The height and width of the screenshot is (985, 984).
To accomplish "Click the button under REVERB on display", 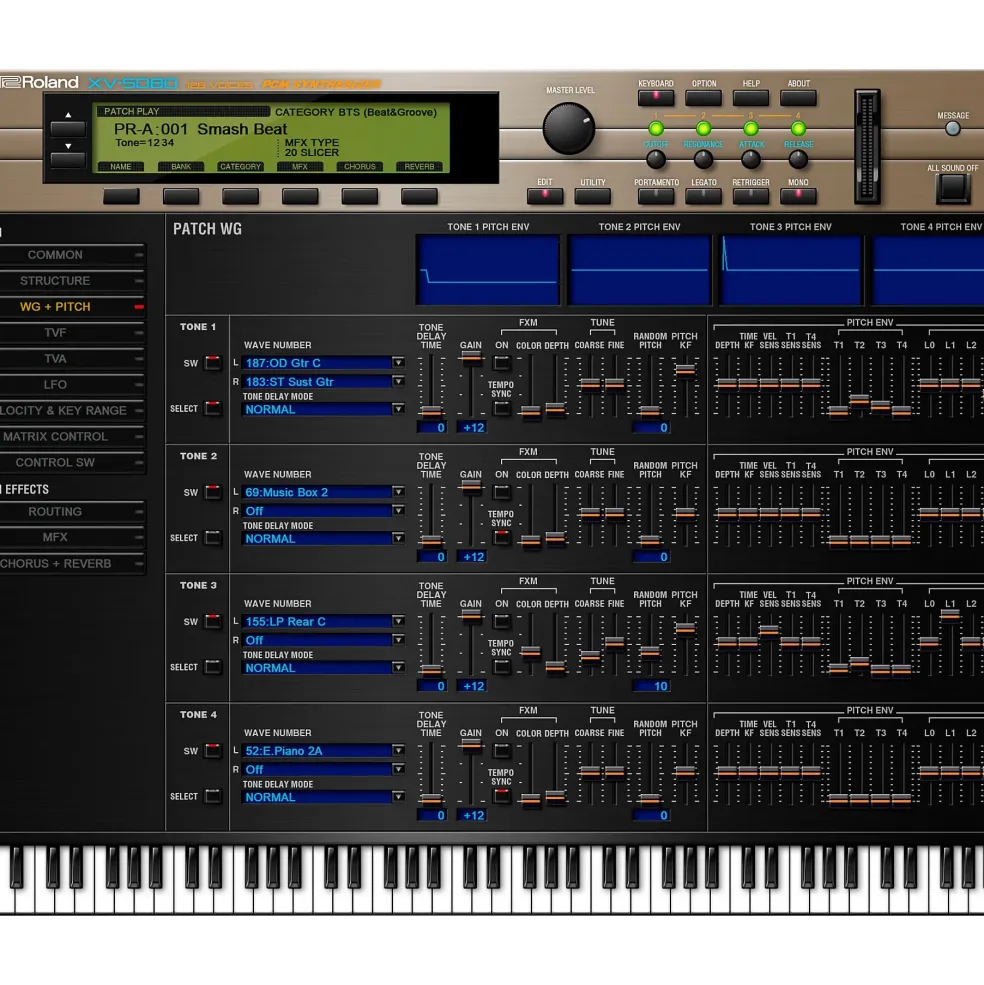I will click(x=419, y=197).
